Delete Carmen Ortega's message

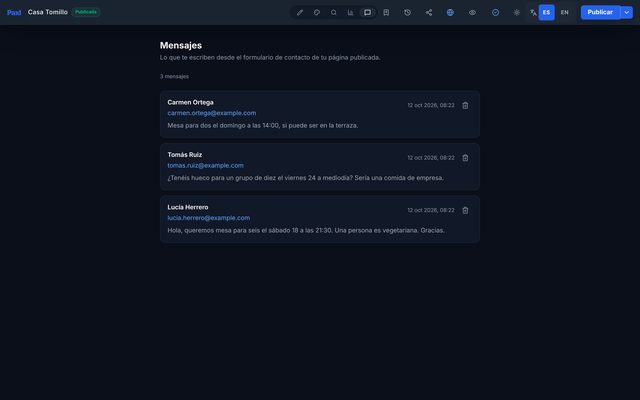pyautogui.click(x=465, y=105)
